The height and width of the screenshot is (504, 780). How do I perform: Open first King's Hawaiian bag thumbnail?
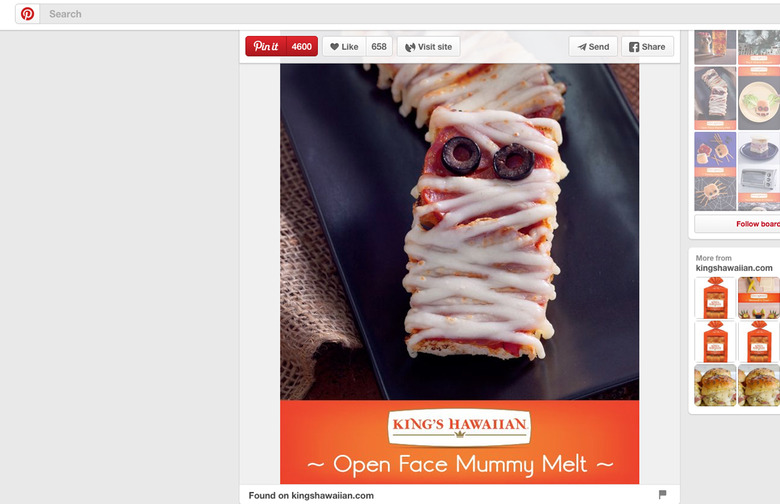click(x=715, y=298)
